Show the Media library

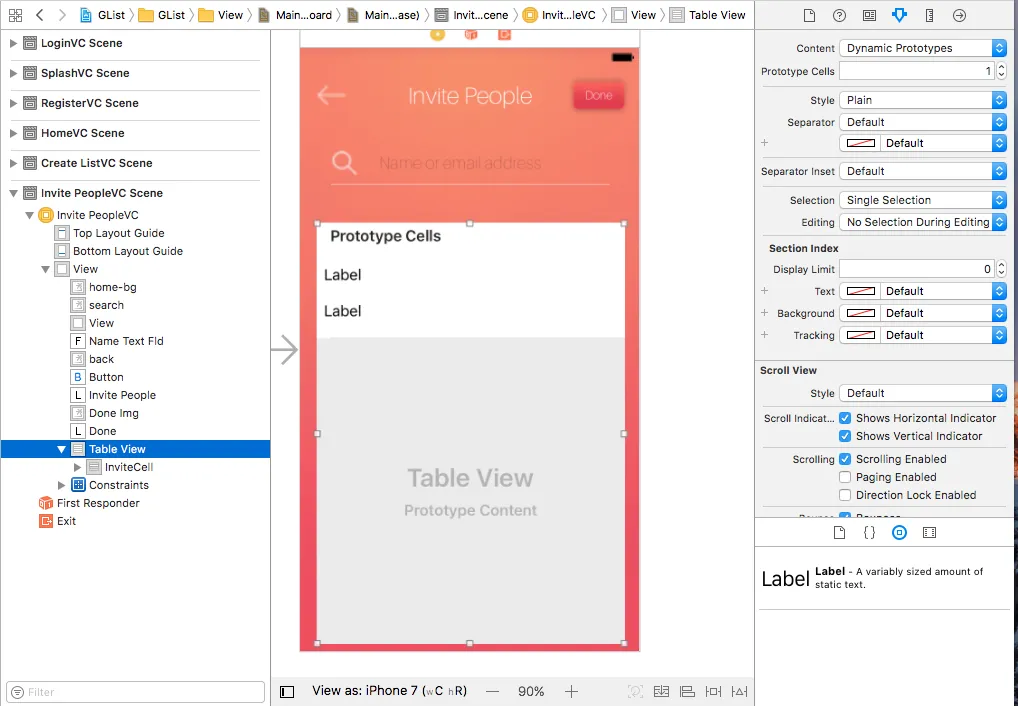[x=929, y=533]
